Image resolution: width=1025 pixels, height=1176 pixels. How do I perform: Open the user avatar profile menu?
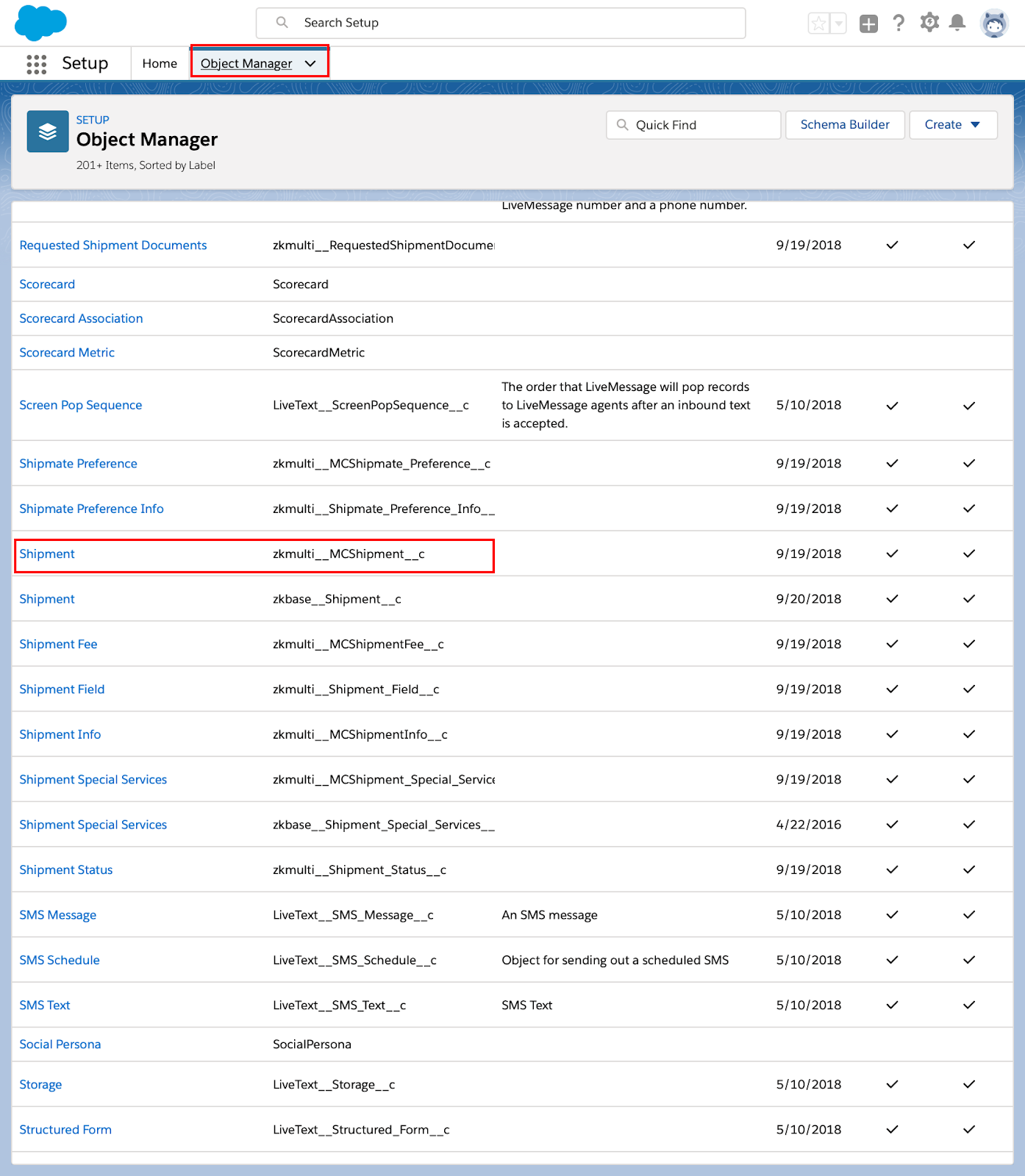pos(994,24)
